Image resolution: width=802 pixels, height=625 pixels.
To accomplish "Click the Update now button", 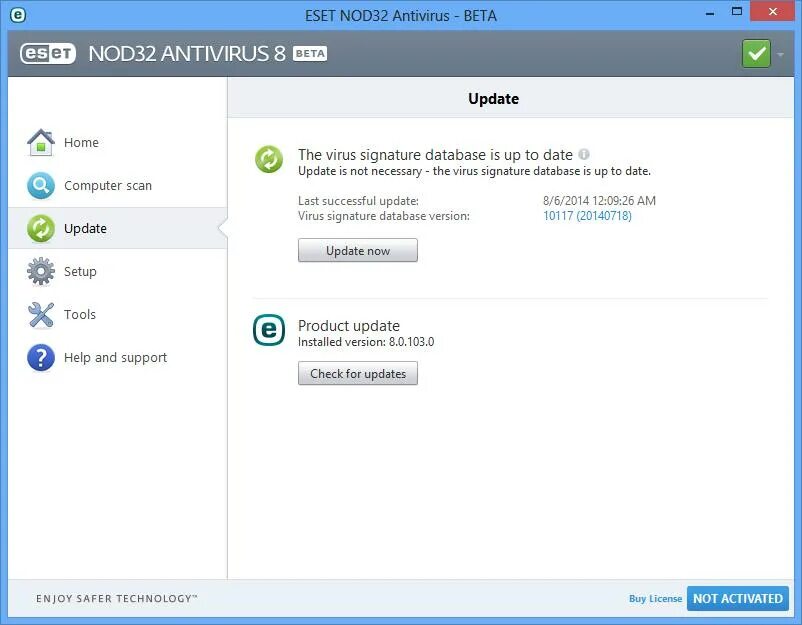I will 358,250.
